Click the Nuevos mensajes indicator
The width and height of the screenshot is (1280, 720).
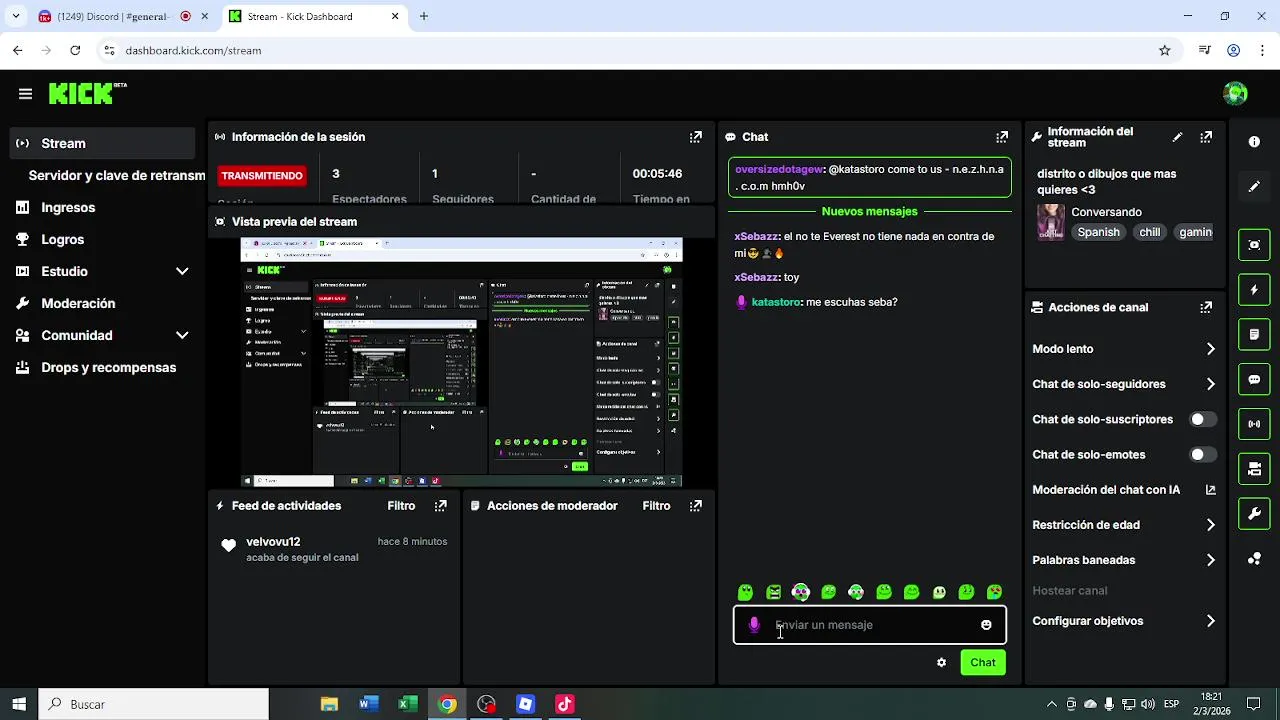point(869,212)
